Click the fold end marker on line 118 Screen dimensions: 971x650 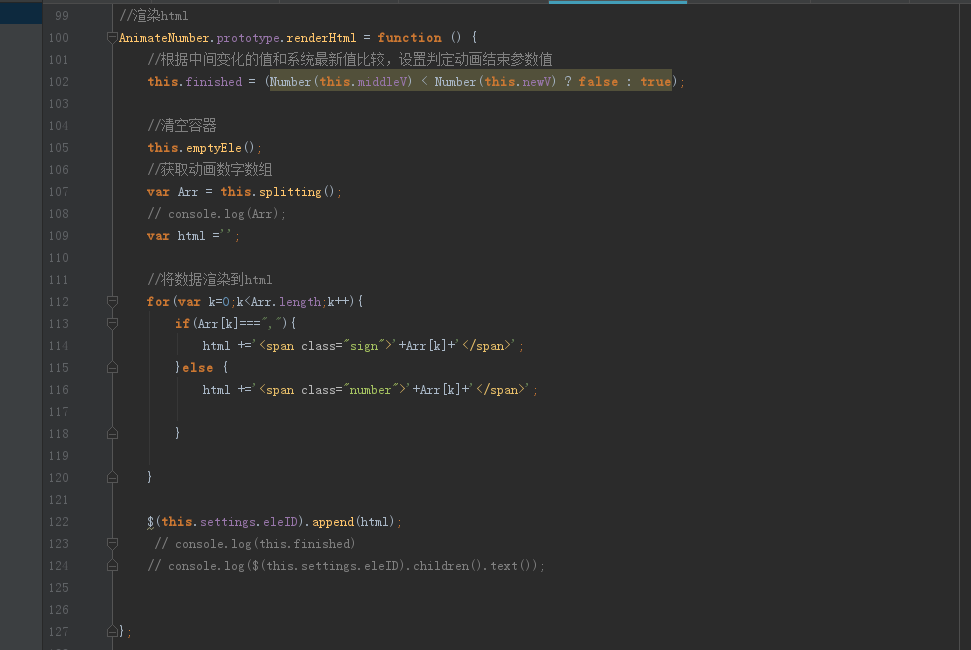(112, 433)
